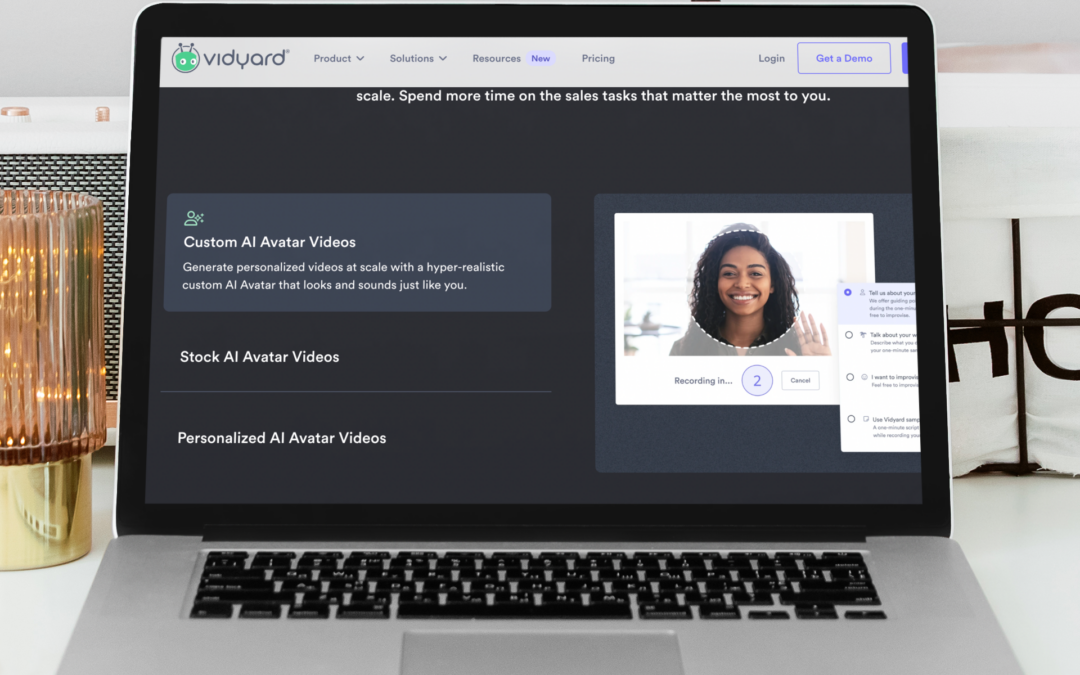Go to the Pricing page
Viewport: 1080px width, 675px height.
tap(598, 59)
